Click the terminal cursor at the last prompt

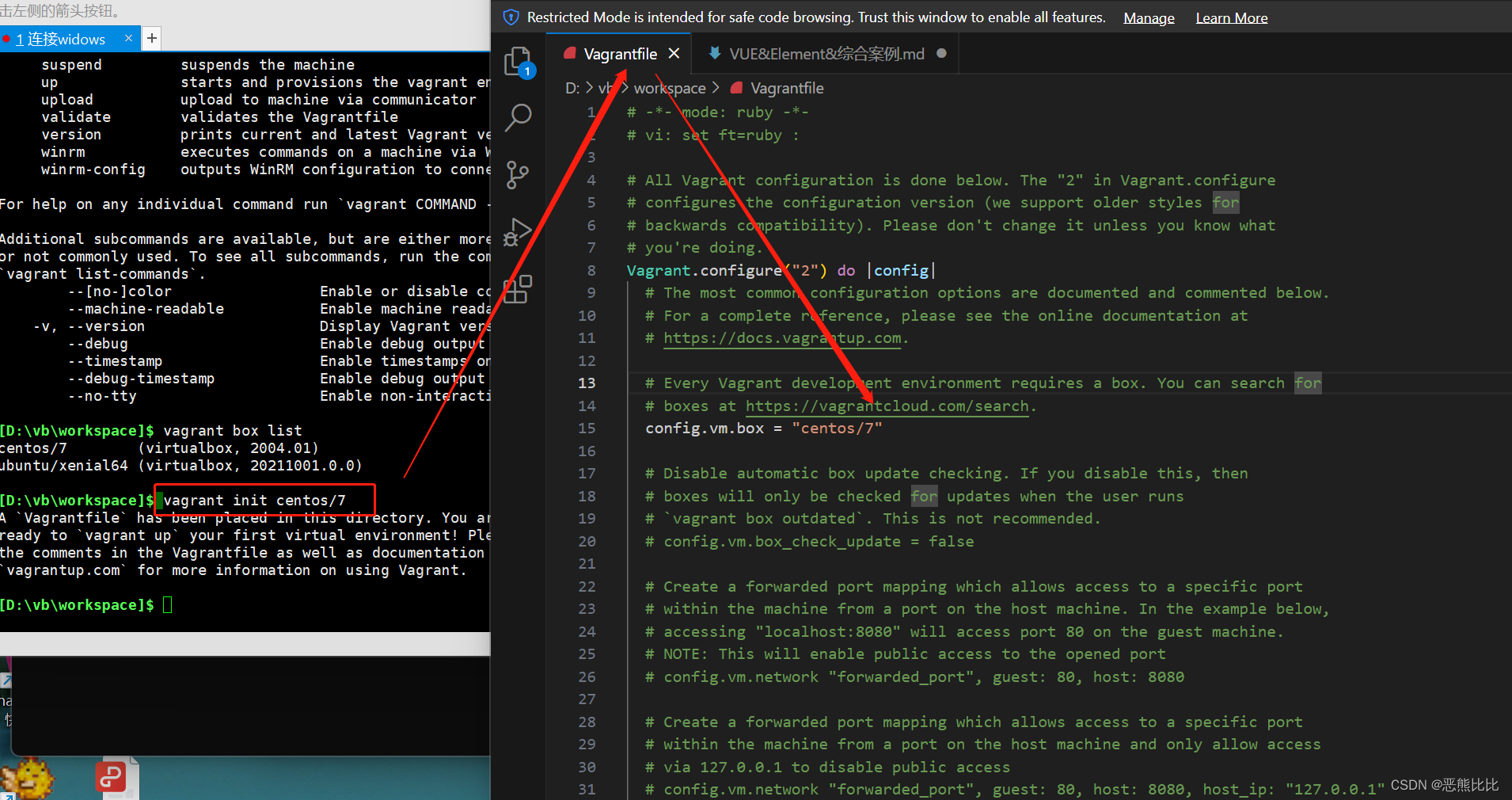coord(167,605)
